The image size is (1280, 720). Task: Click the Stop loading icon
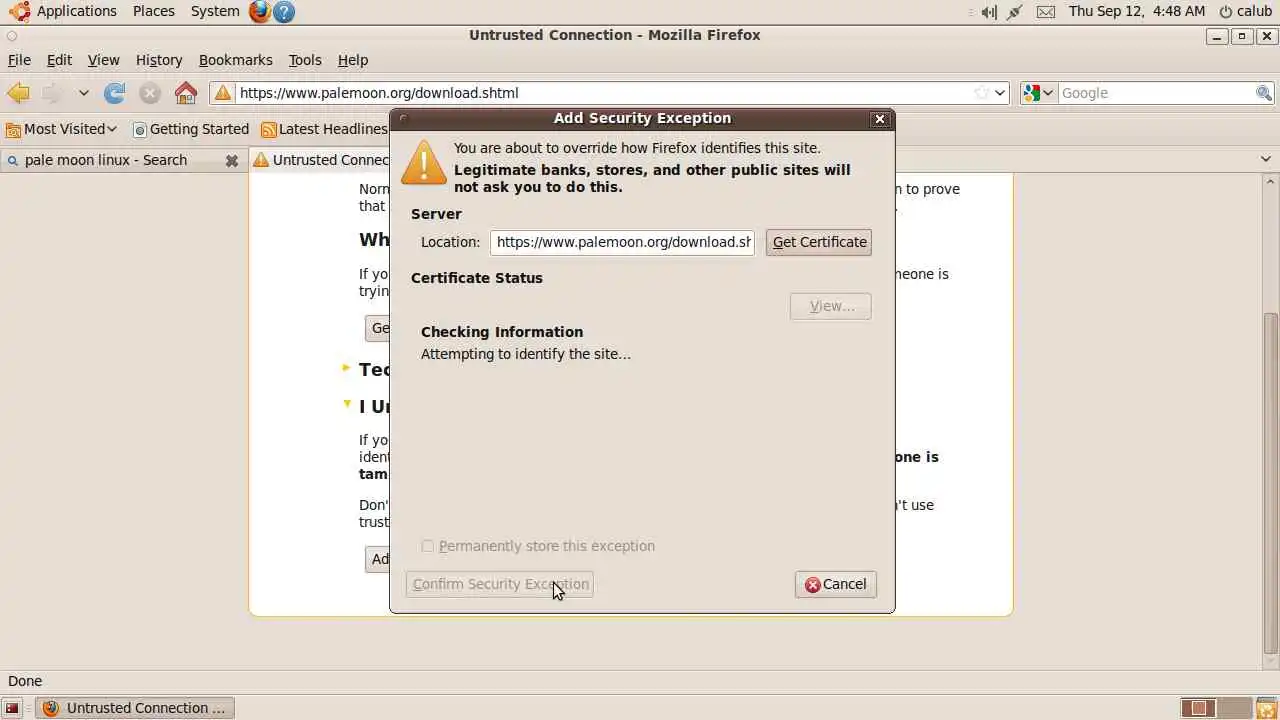click(x=150, y=93)
